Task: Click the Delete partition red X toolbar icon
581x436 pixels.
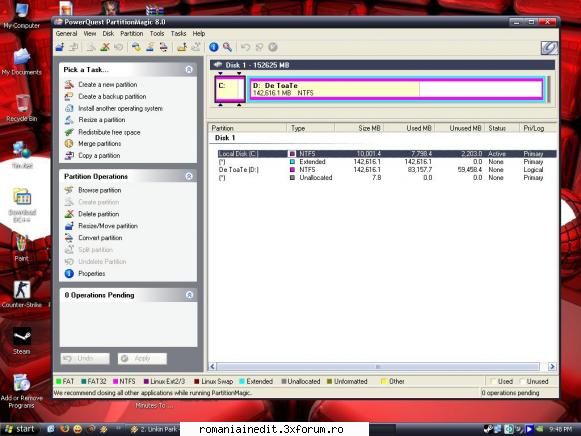Action: (105, 47)
